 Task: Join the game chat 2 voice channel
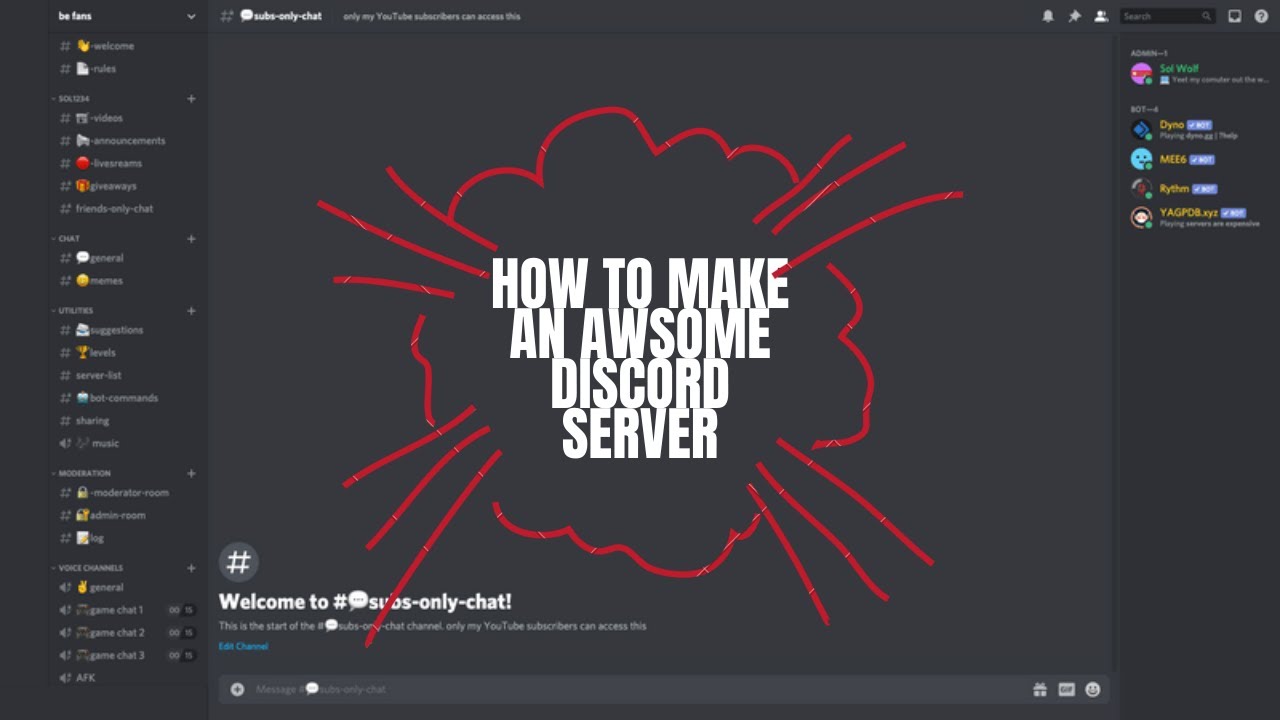click(x=127, y=633)
